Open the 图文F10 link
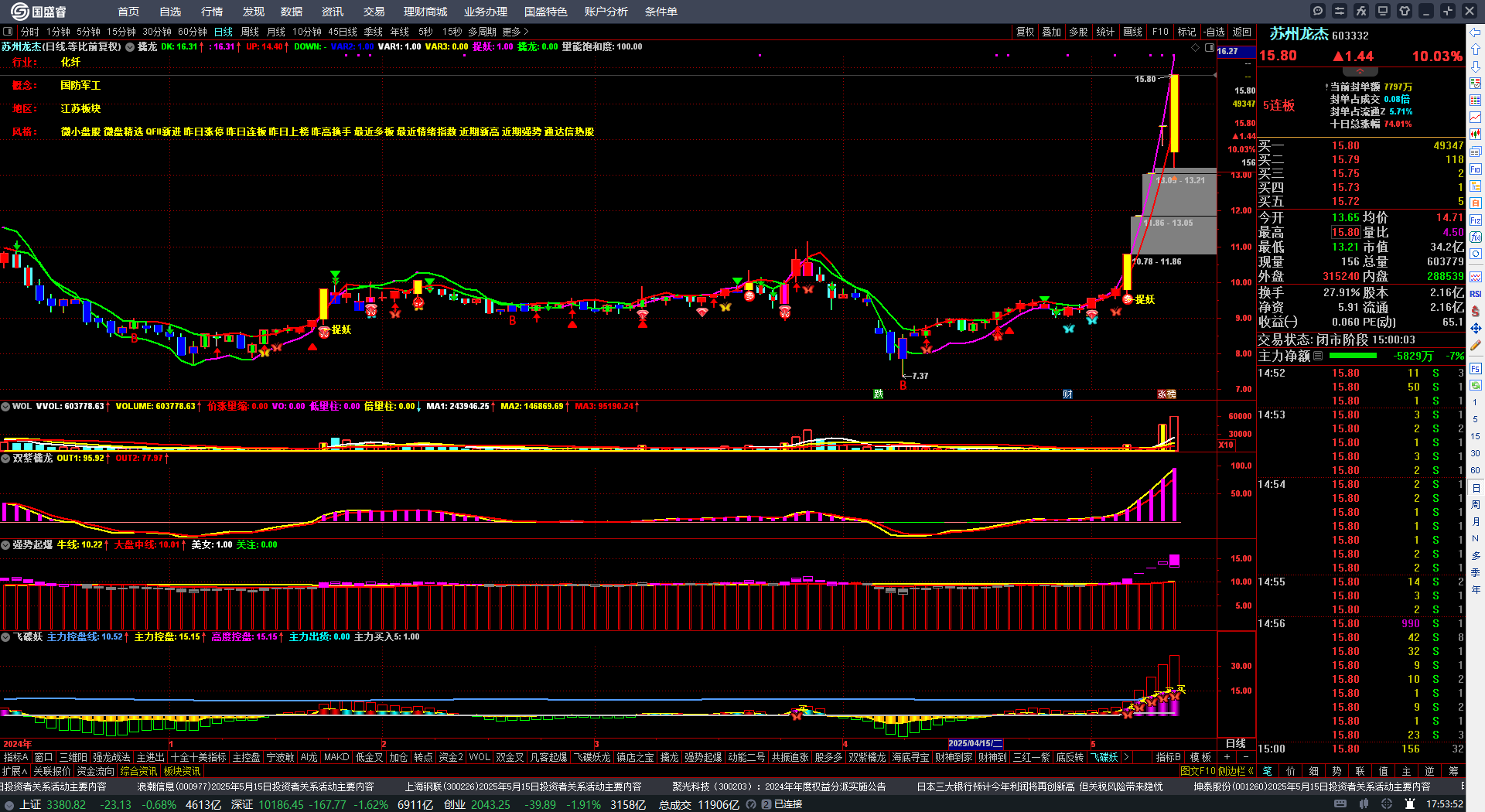This screenshot has height=812, width=1485. tap(1198, 771)
